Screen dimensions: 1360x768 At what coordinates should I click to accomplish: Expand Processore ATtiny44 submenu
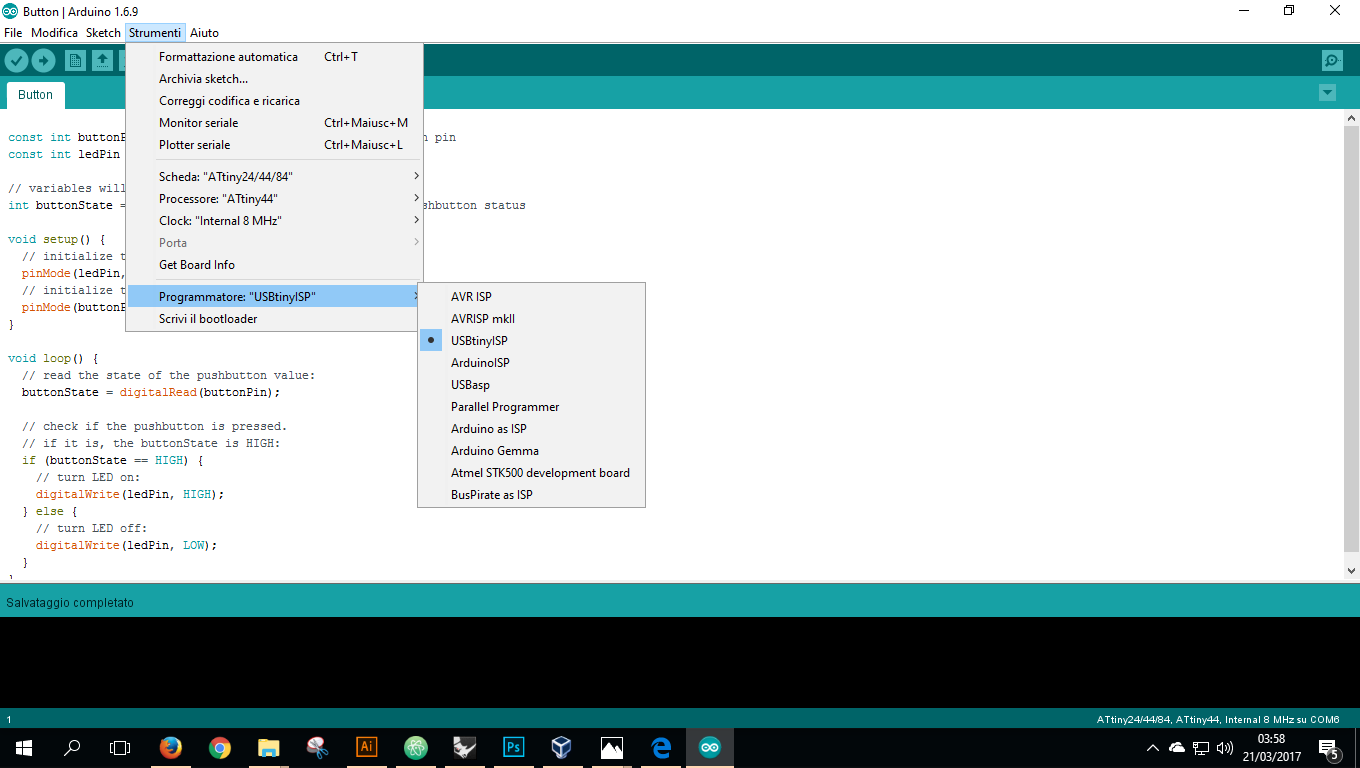click(275, 199)
